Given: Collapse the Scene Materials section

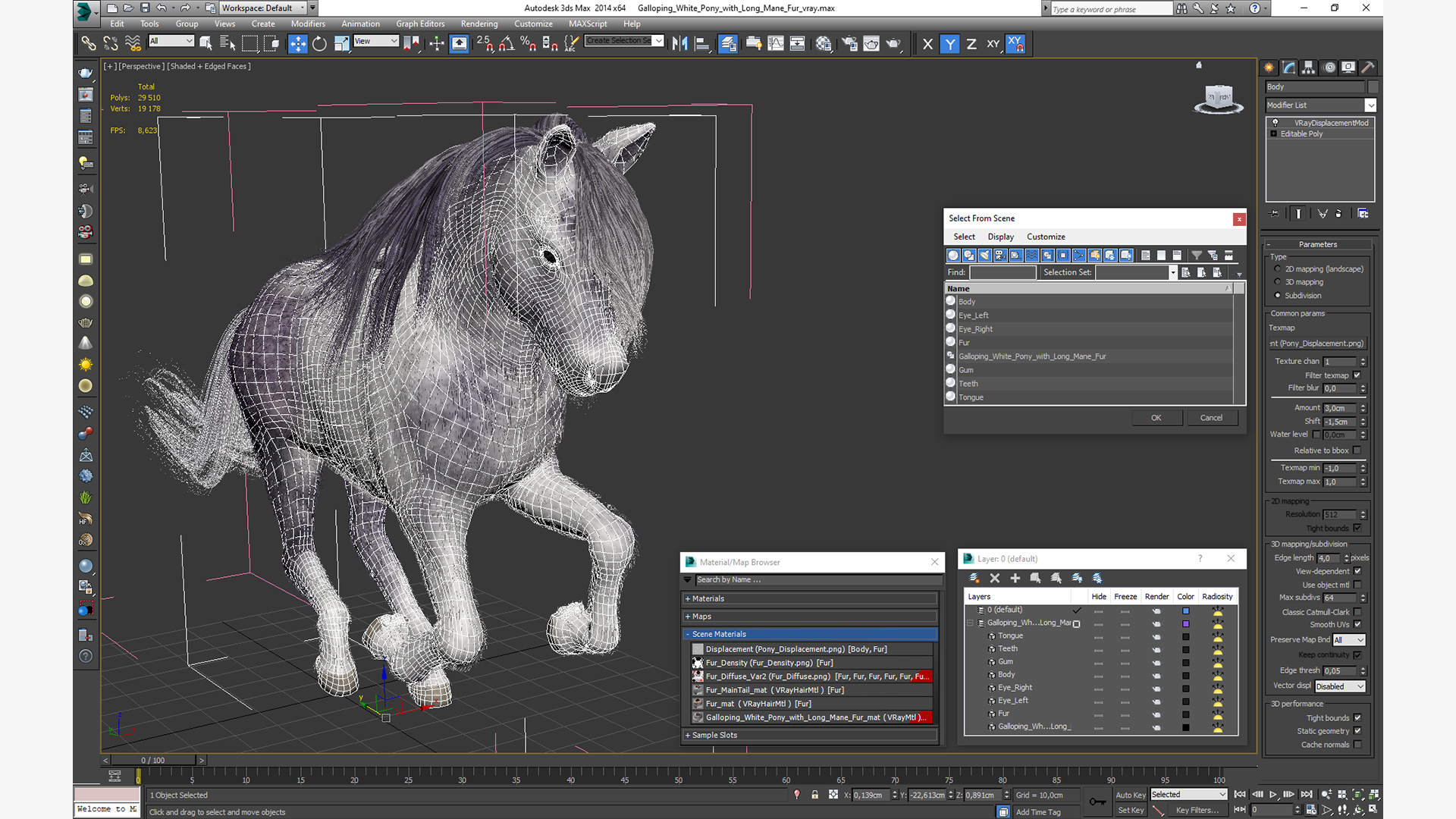Looking at the screenshot, I should coord(811,634).
